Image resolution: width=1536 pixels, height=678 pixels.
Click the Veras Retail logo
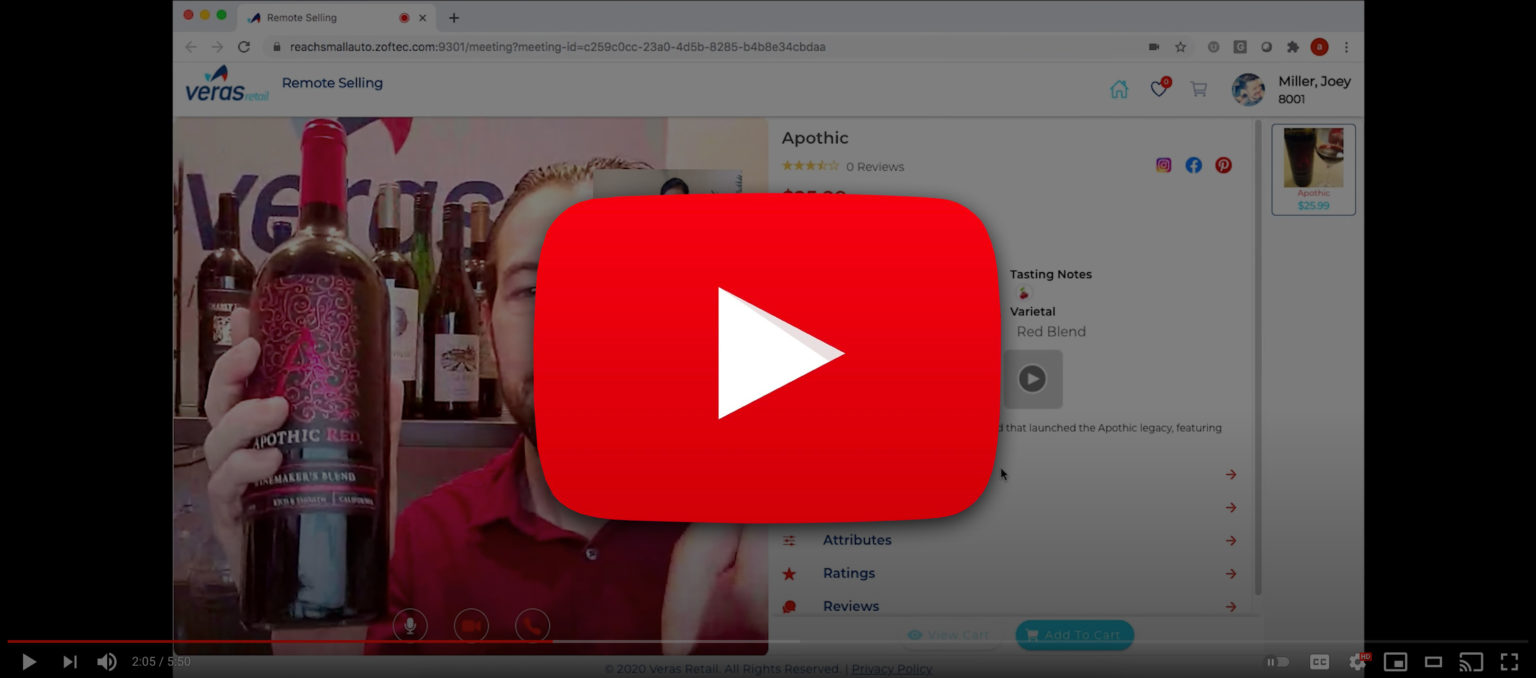(227, 85)
